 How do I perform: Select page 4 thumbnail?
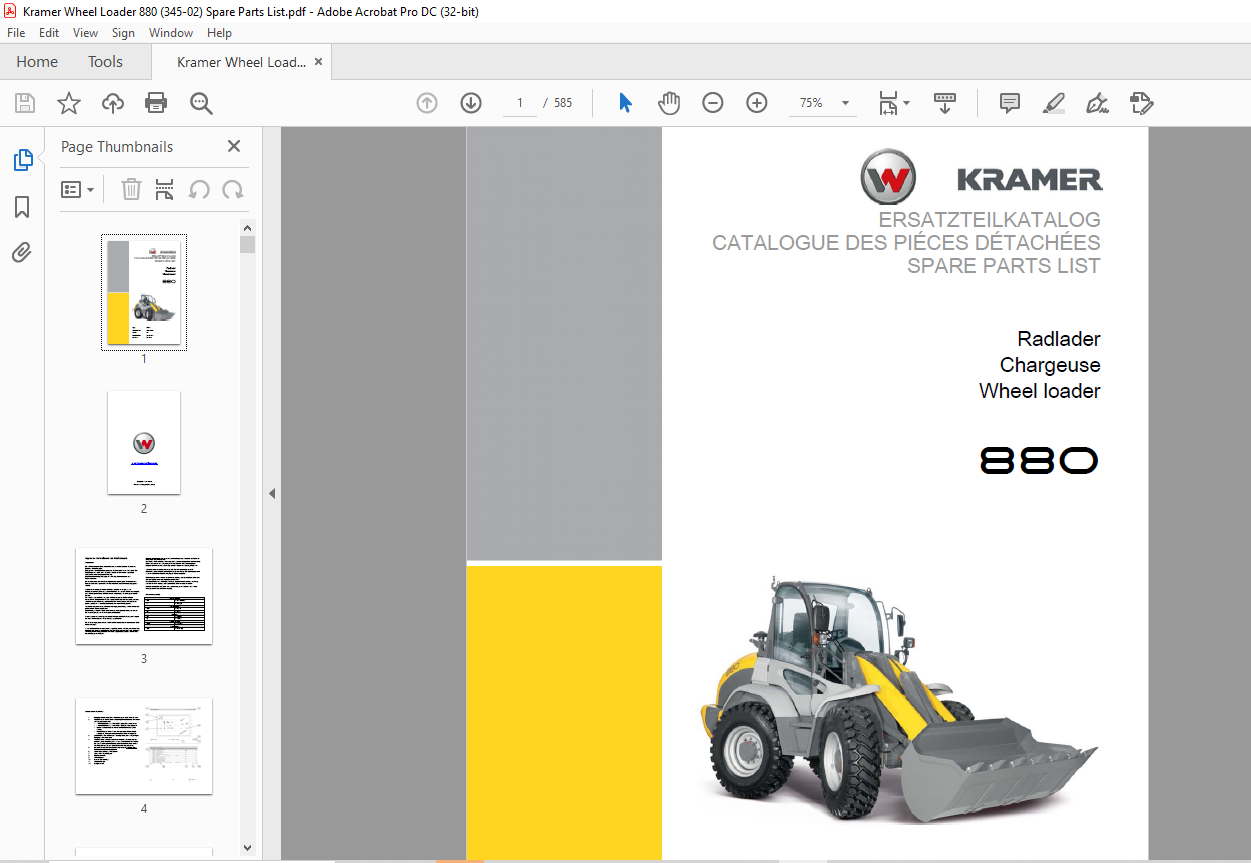(x=144, y=746)
